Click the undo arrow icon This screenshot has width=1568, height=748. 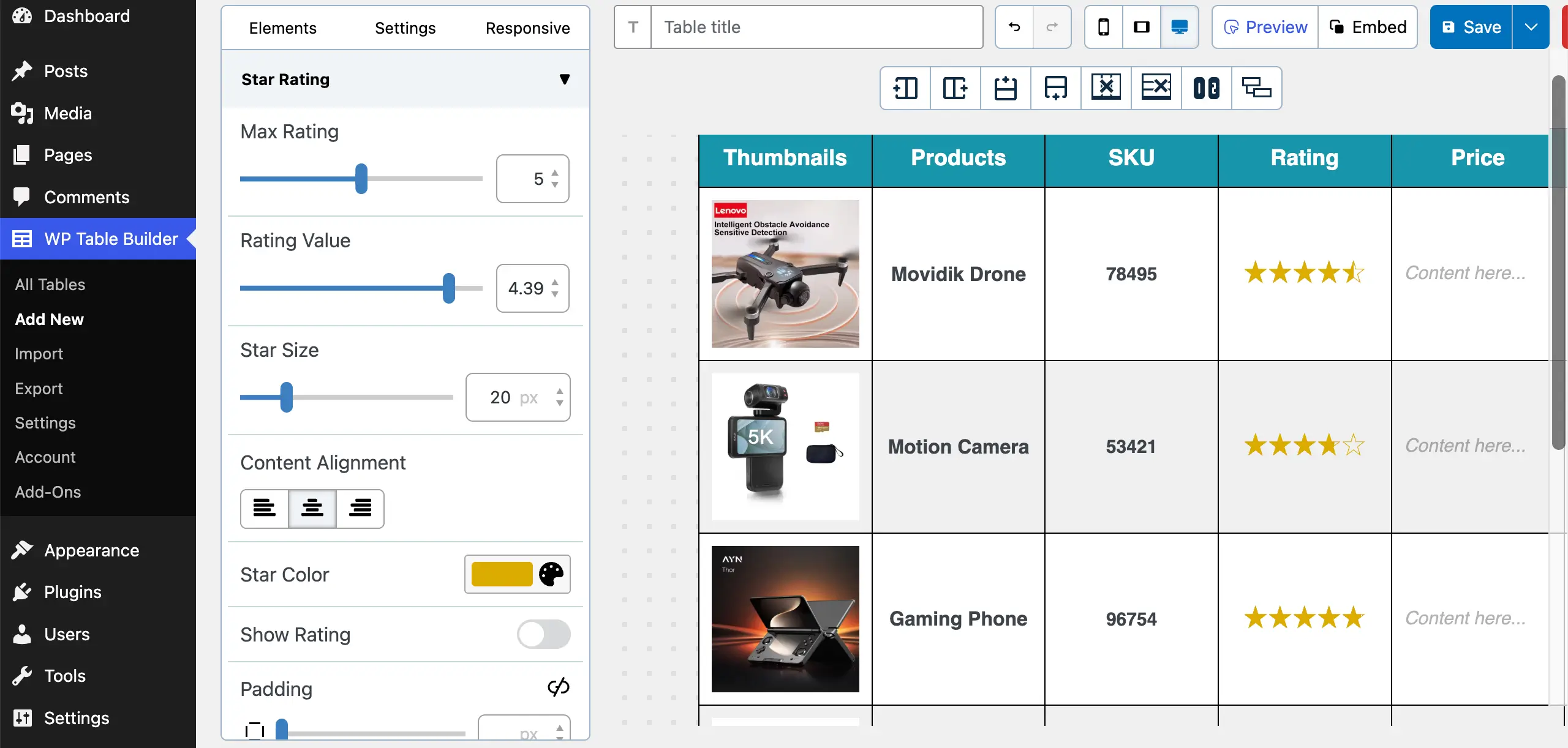pos(1014,27)
